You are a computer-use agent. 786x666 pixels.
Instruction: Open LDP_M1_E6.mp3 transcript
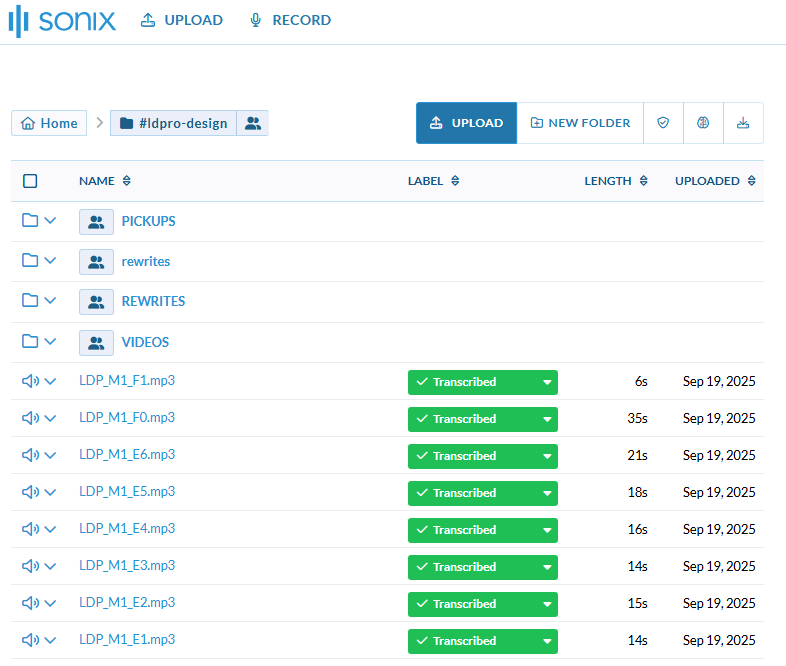tap(127, 455)
